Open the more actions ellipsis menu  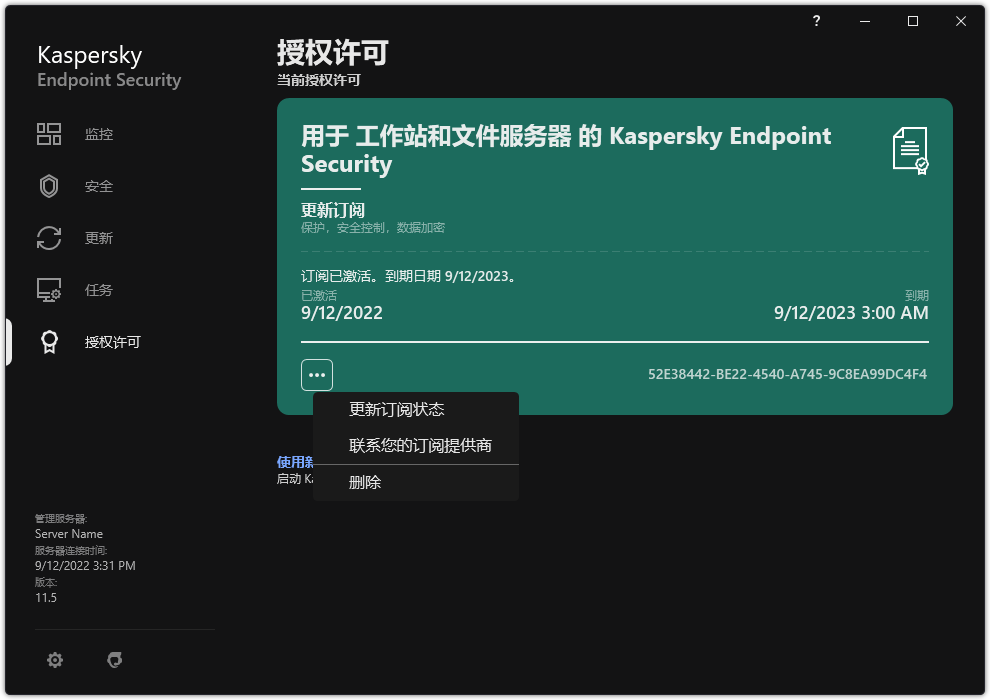[x=317, y=375]
